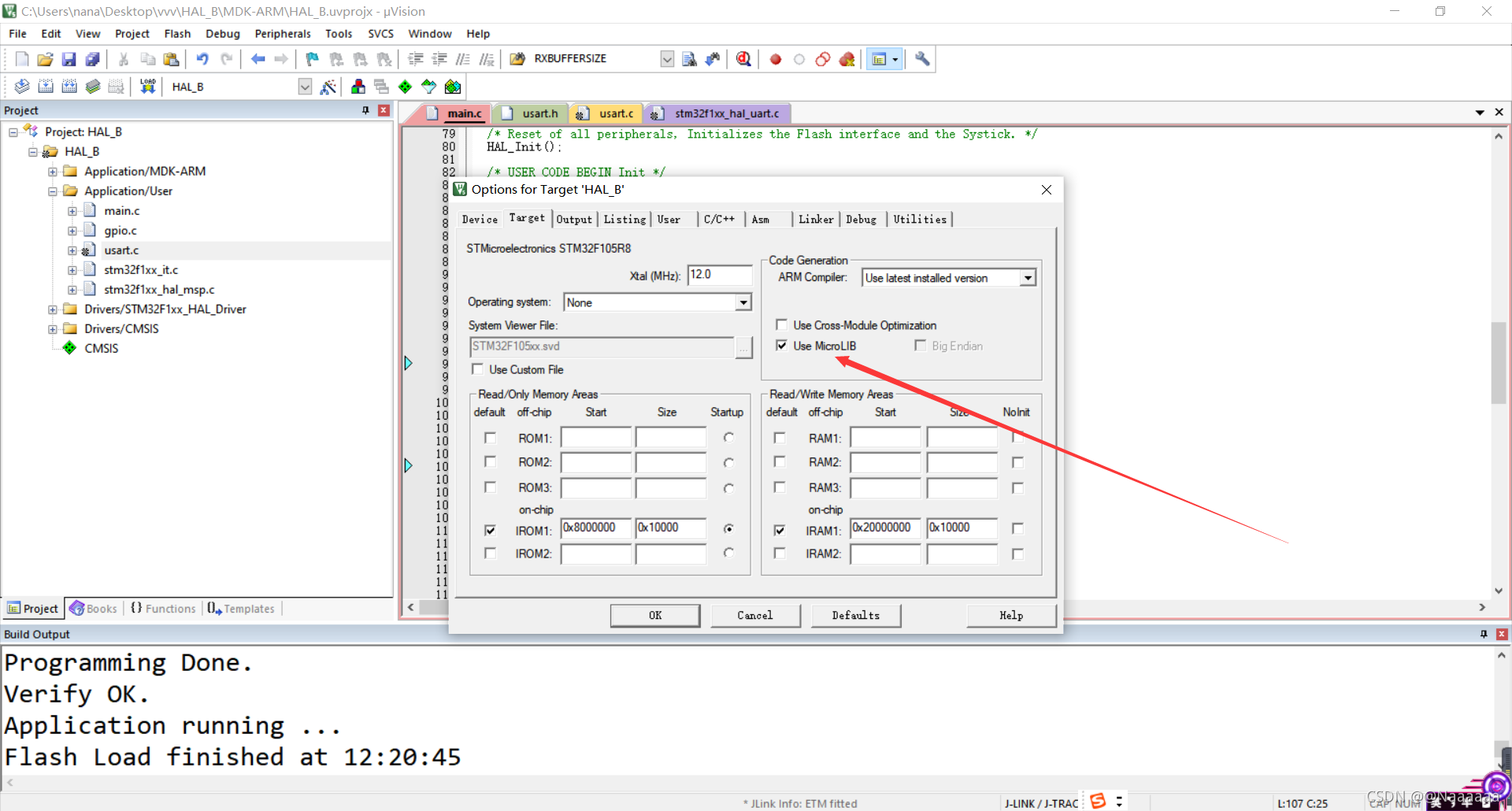
Task: Expand main.c tree node
Action: point(72,211)
